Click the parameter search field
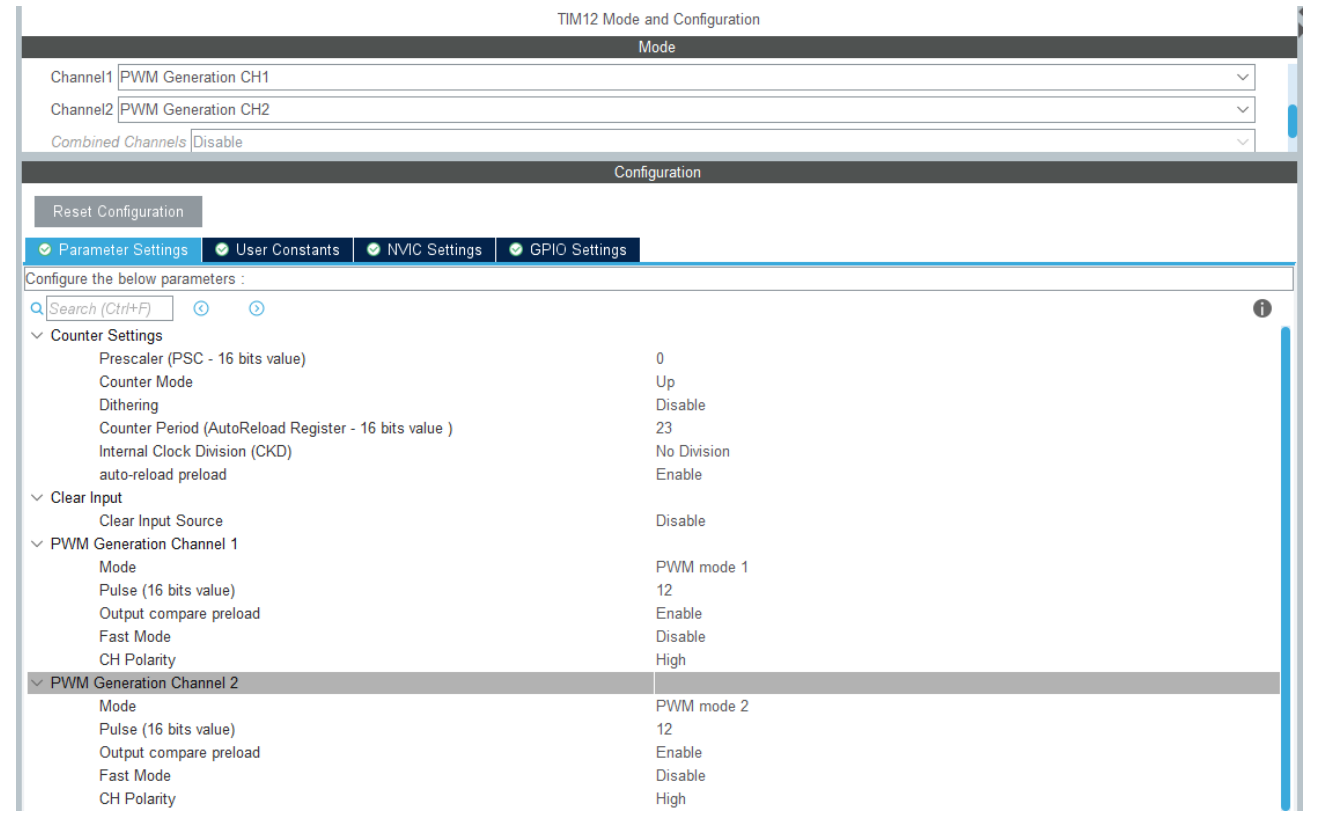This screenshot has height=820, width=1319. pos(109,309)
